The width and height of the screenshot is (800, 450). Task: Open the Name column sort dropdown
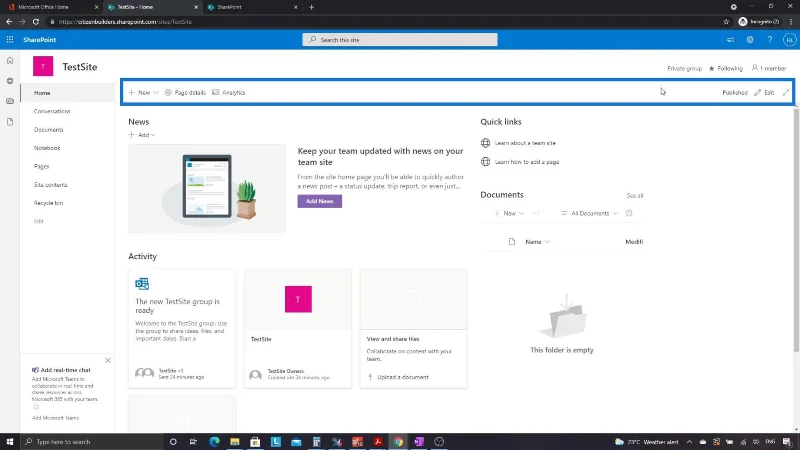[537, 242]
